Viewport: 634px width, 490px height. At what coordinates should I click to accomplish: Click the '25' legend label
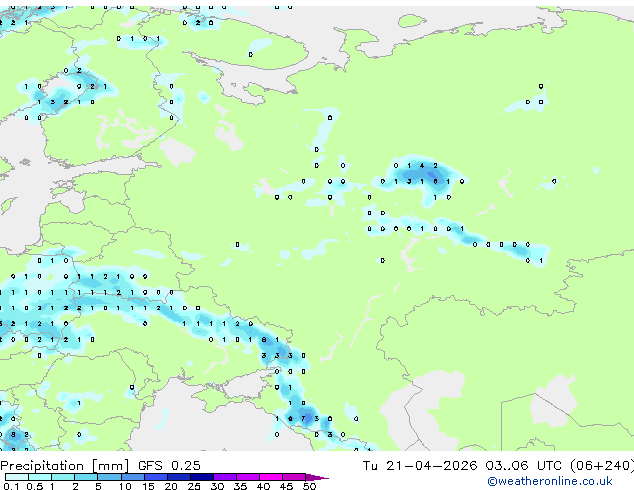point(194,486)
